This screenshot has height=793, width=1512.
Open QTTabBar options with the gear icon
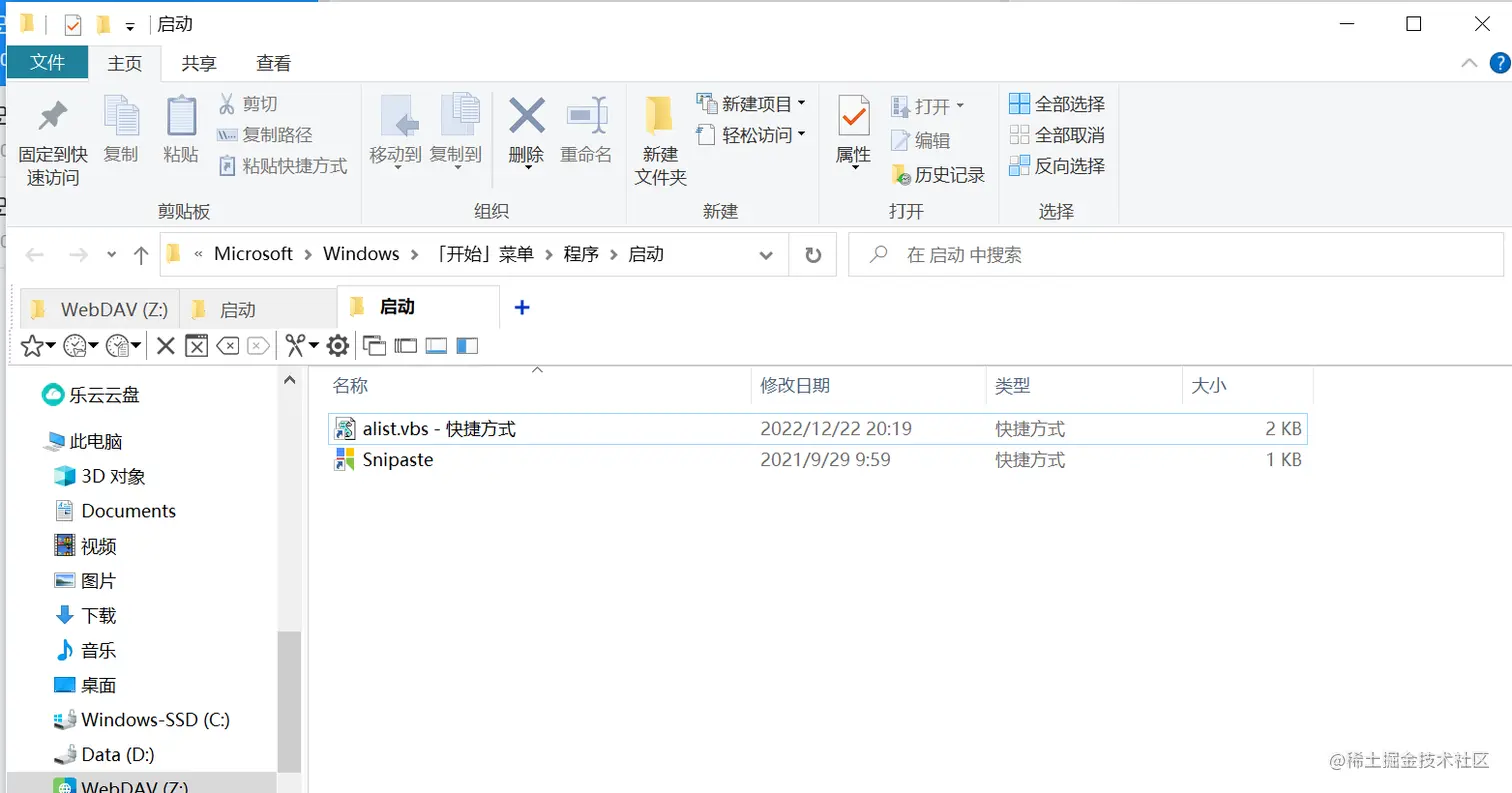pos(336,345)
